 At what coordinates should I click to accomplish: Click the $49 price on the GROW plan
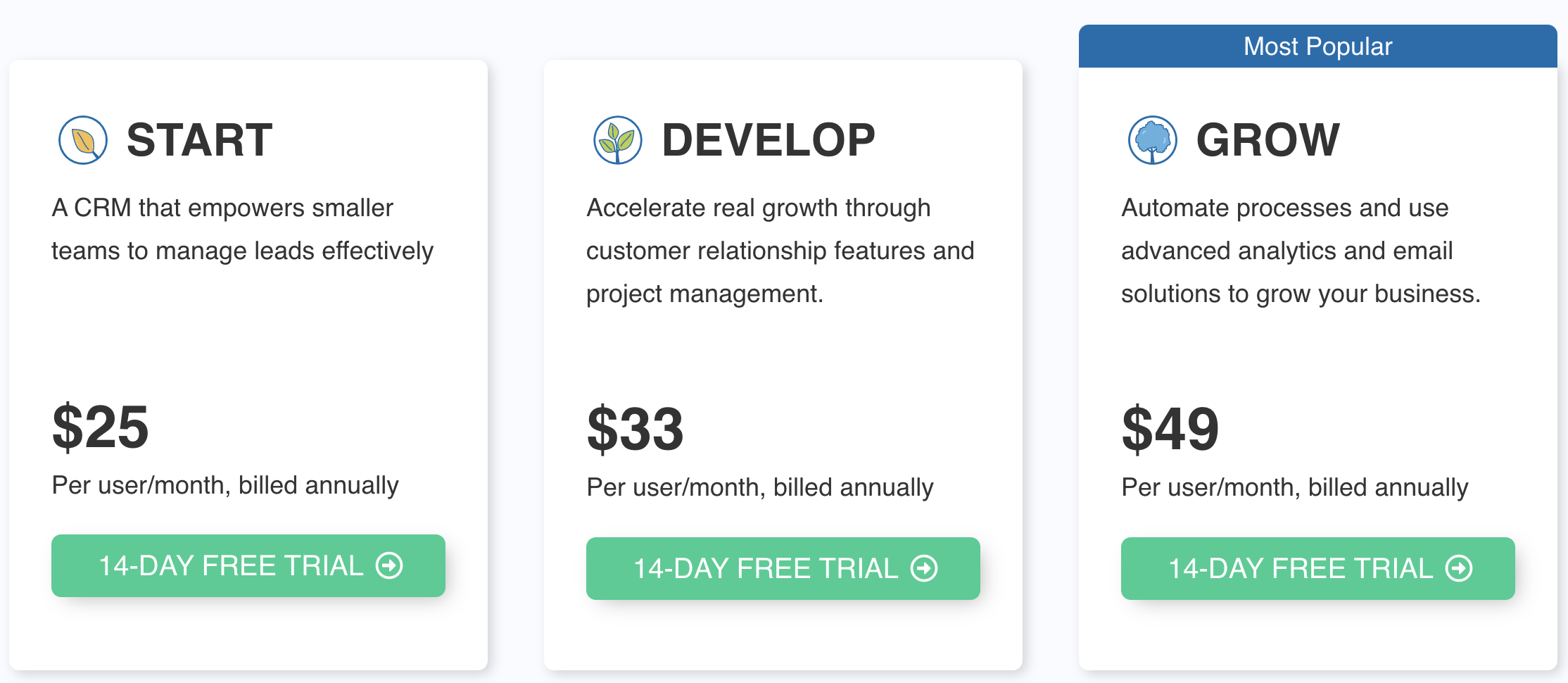pyautogui.click(x=1170, y=428)
